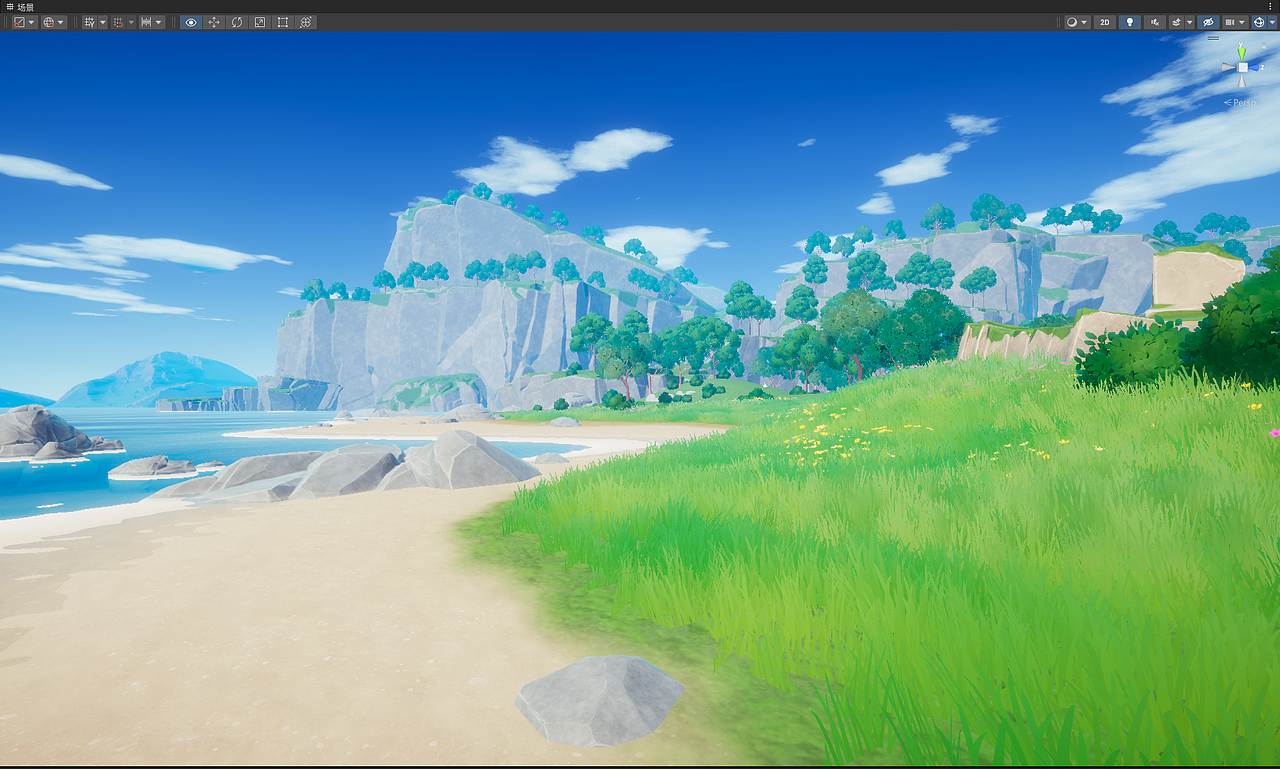
Task: Open the handle rotation global/local dropdown
Action: tap(54, 22)
